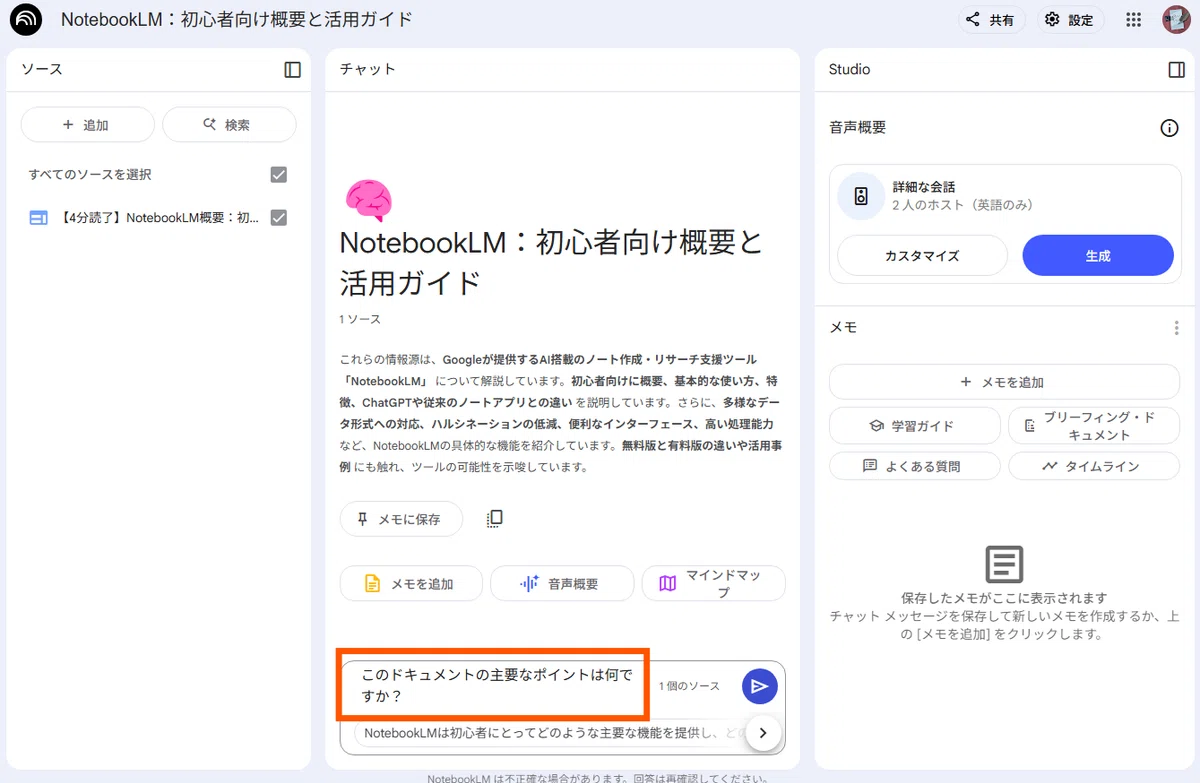Image resolution: width=1200 pixels, height=783 pixels.
Task: Toggle すべてのソースを選択 checkbox
Action: click(x=279, y=175)
